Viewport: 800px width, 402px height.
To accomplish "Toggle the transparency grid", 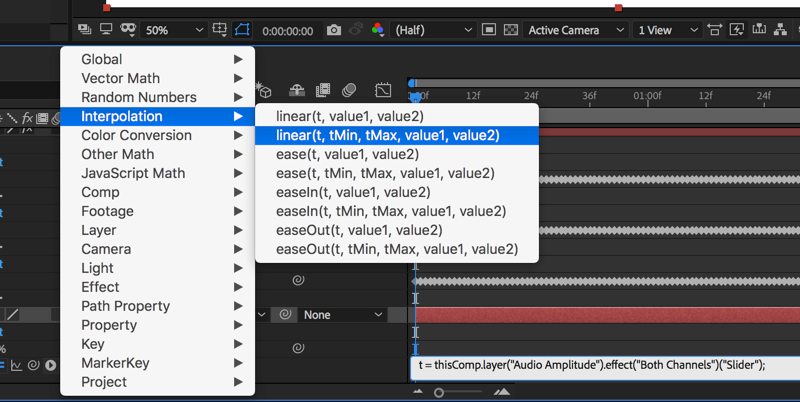I will pos(511,31).
